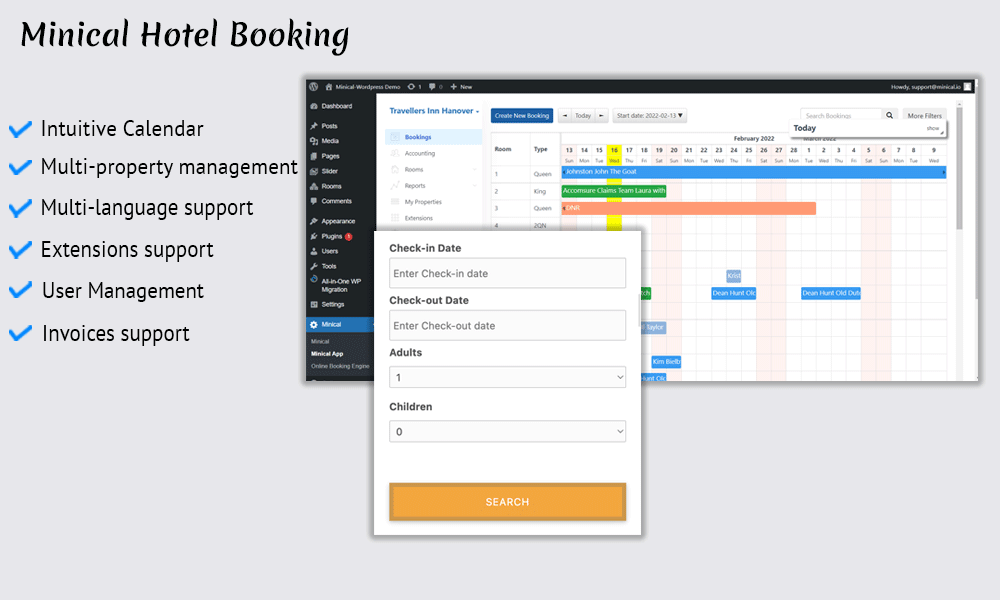Click the previous-period arrow beside Today
The image size is (1000, 600).
(565, 115)
